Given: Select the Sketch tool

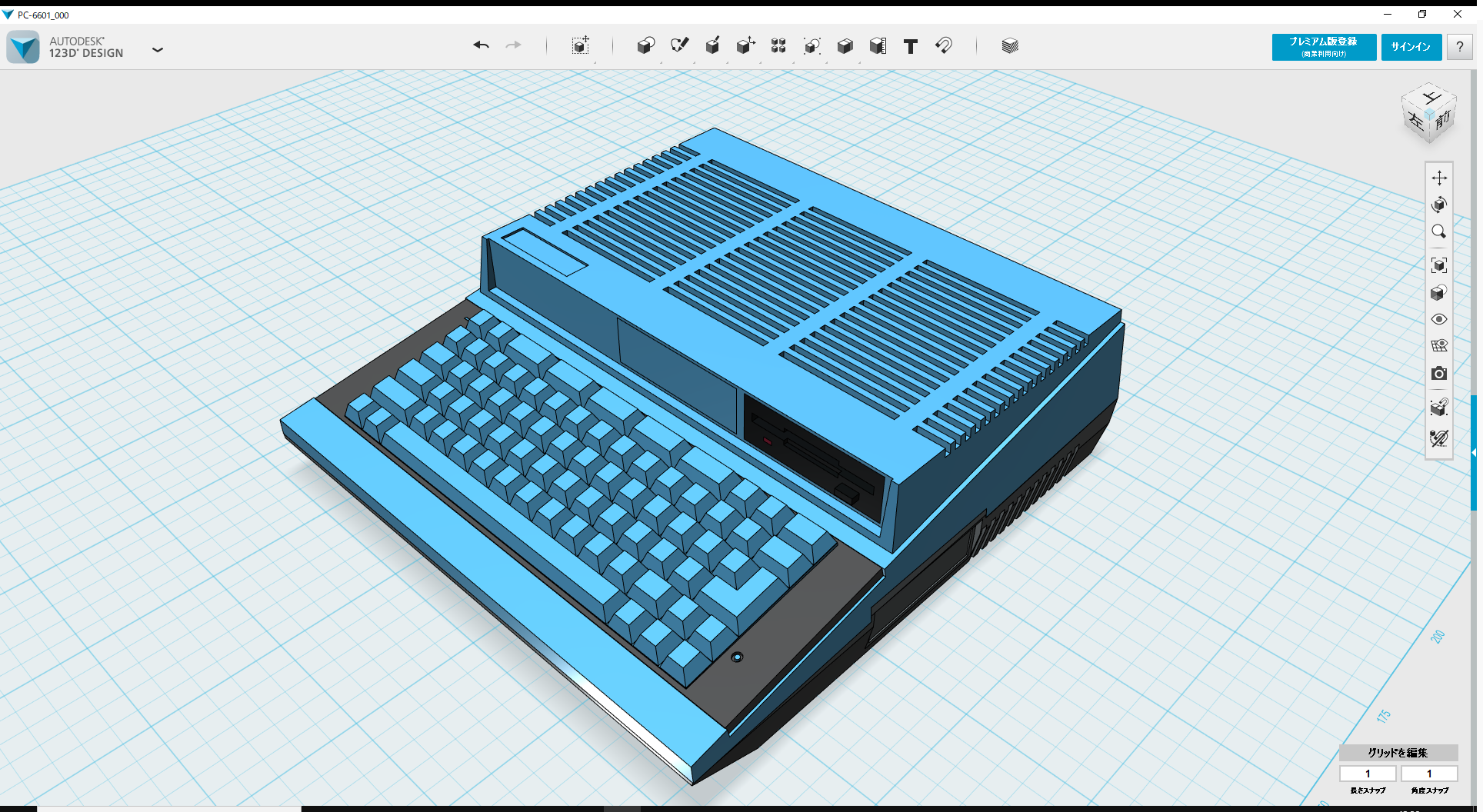Looking at the screenshot, I should [x=680, y=46].
